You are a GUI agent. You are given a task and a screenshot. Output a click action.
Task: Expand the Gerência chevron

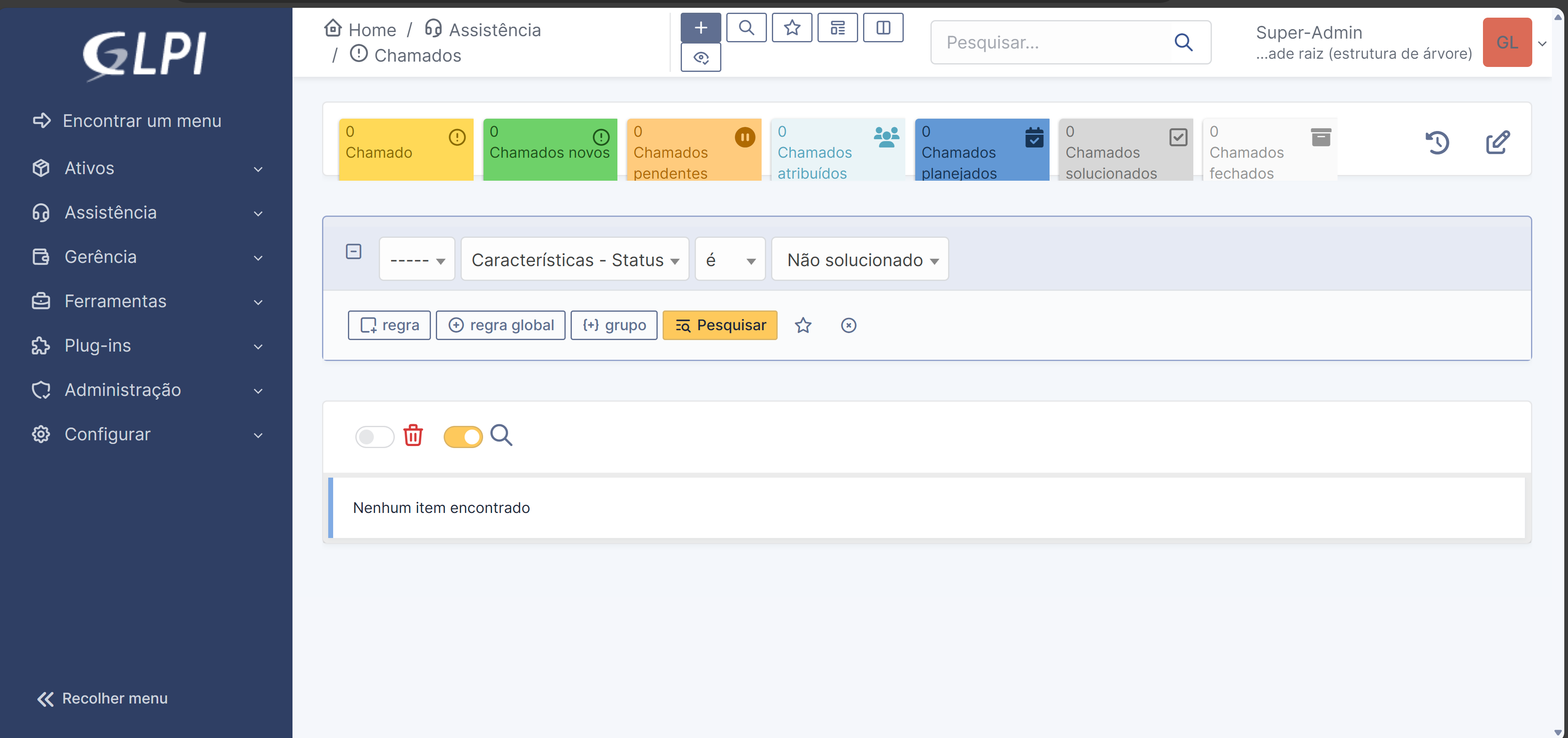pos(258,258)
